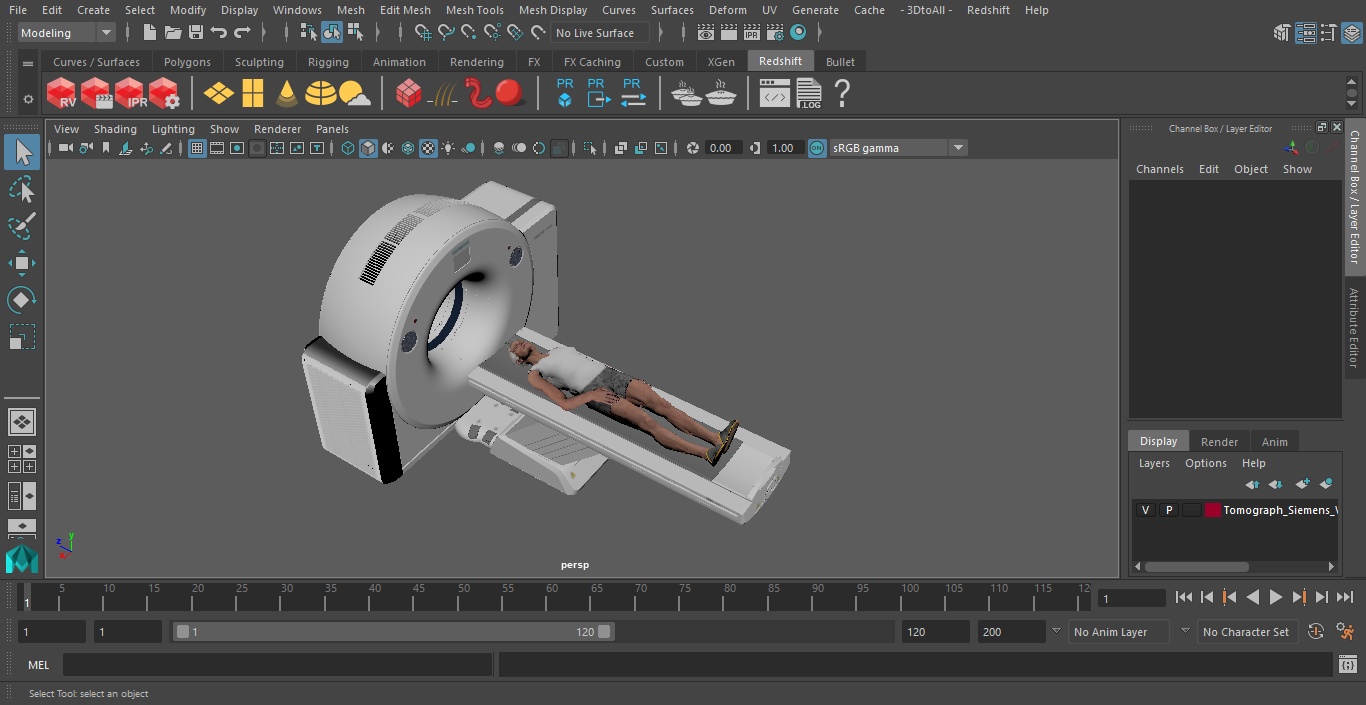
Task: Click the Redshift IPR shelf icon
Action: (x=130, y=94)
